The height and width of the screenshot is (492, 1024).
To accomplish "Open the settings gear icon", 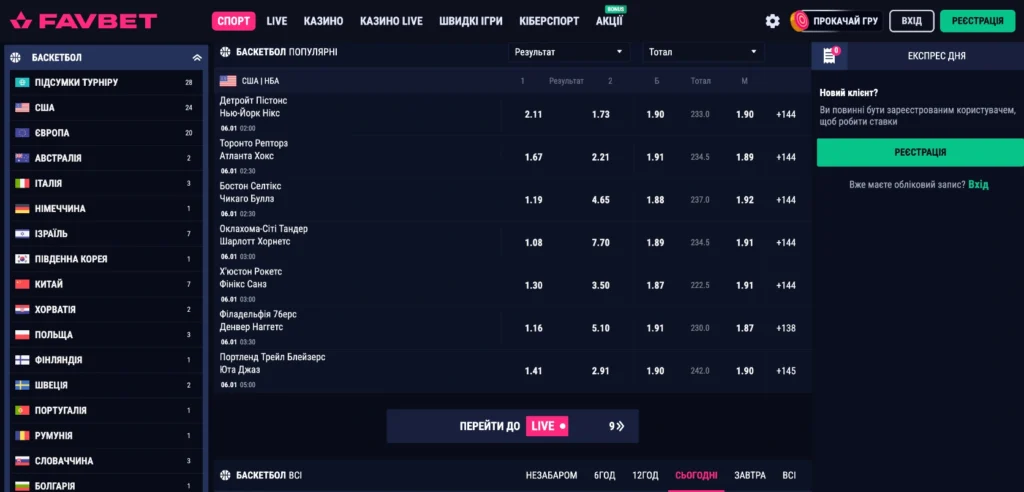I will pyautogui.click(x=772, y=21).
